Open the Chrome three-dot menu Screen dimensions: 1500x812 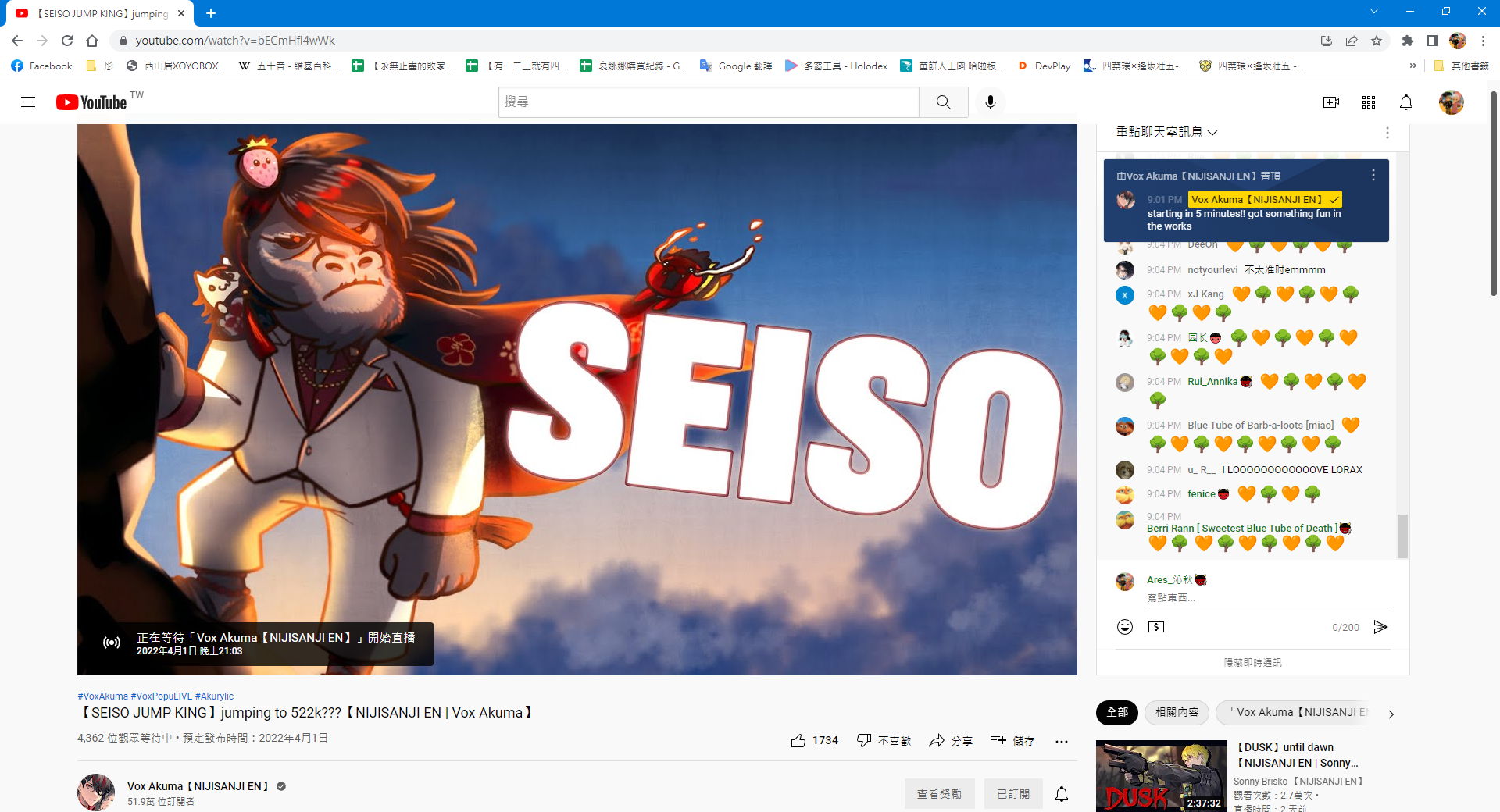1483,41
